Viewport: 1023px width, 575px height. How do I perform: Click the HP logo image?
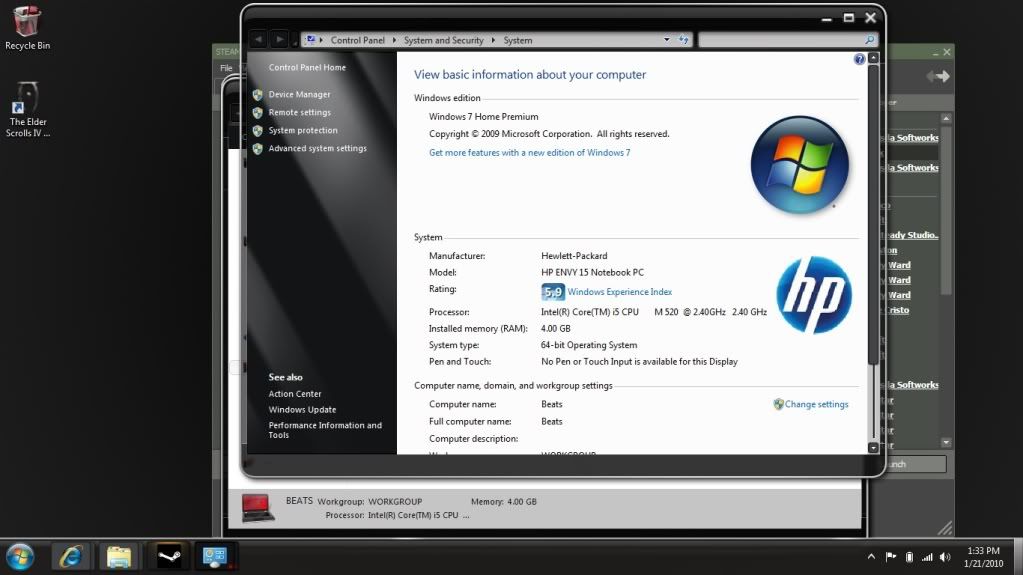click(814, 294)
